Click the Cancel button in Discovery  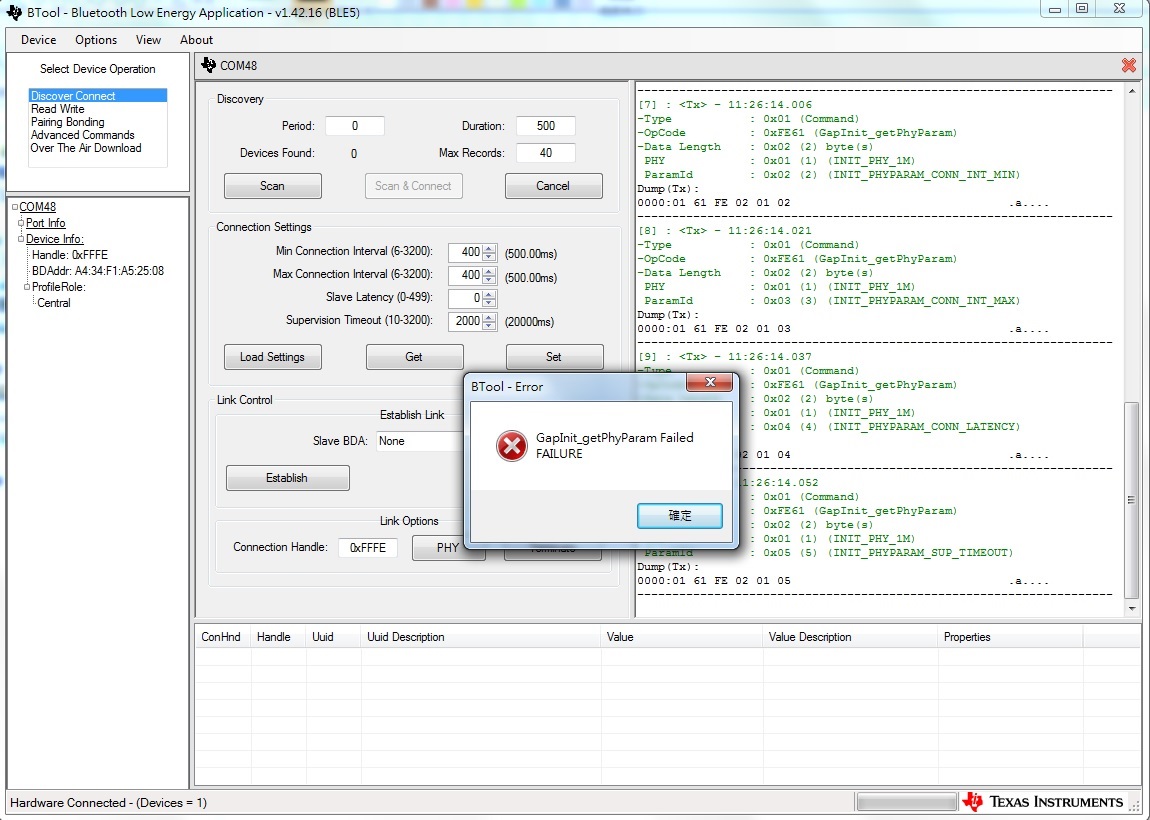(x=553, y=186)
